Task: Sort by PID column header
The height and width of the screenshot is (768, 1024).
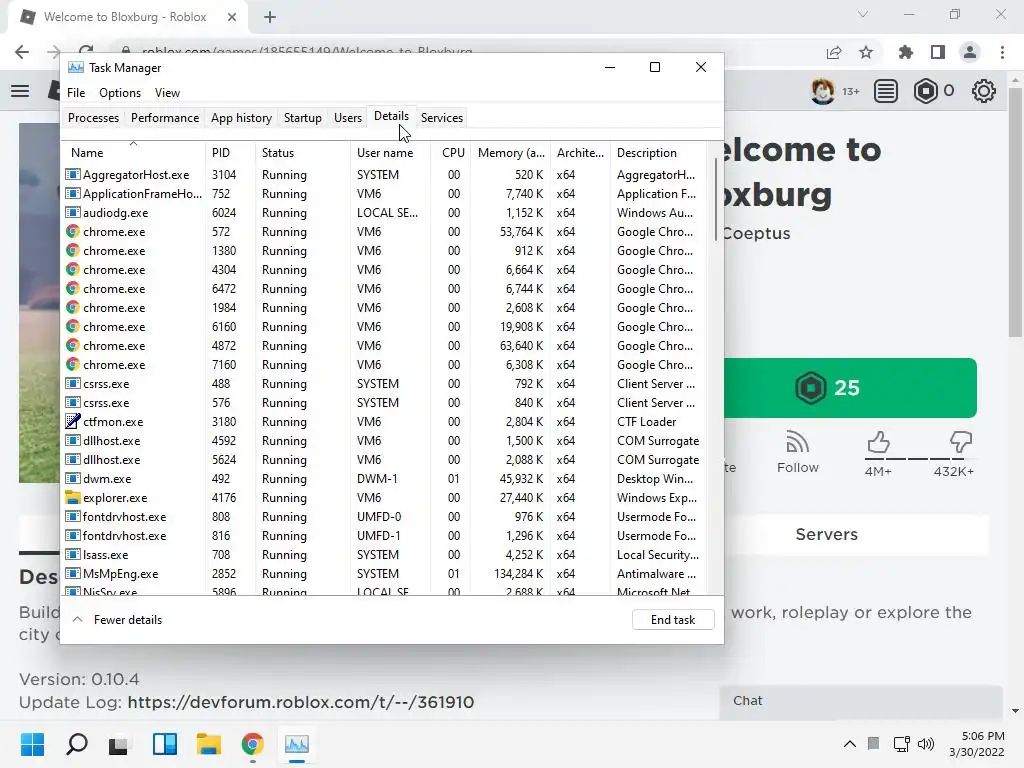Action: (230, 152)
